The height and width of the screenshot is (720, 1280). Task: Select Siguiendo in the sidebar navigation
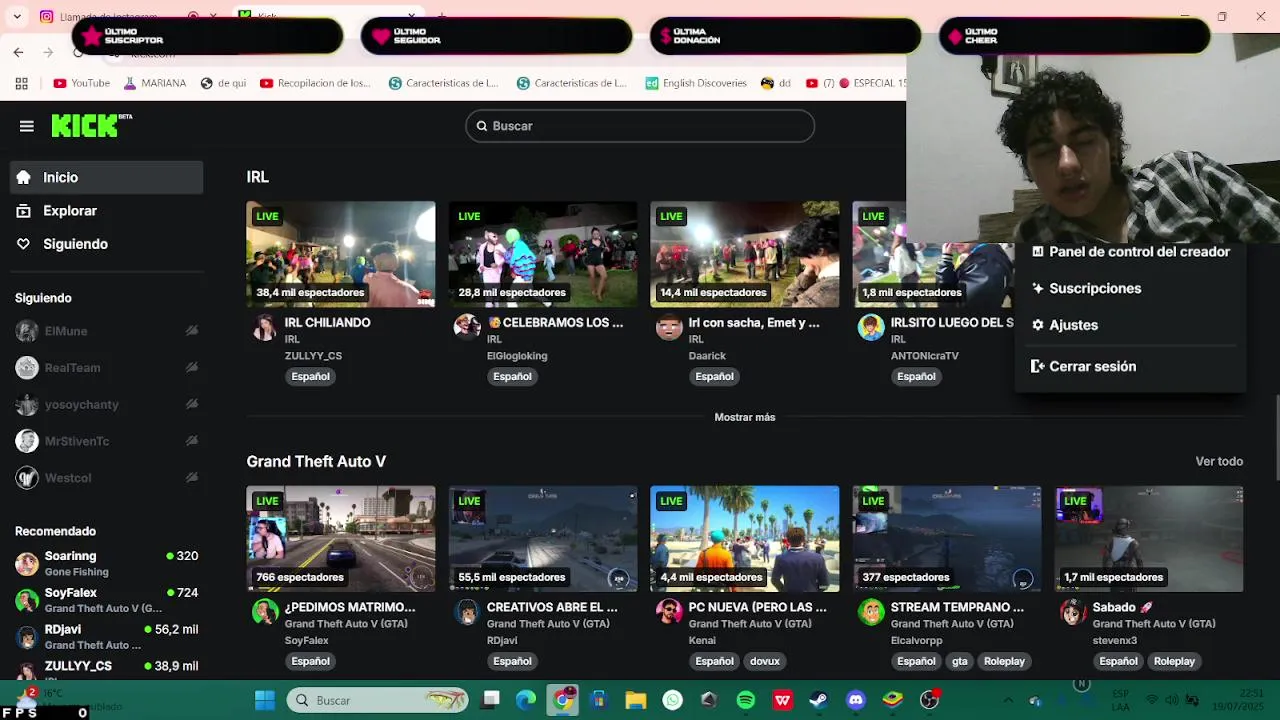(x=106, y=244)
